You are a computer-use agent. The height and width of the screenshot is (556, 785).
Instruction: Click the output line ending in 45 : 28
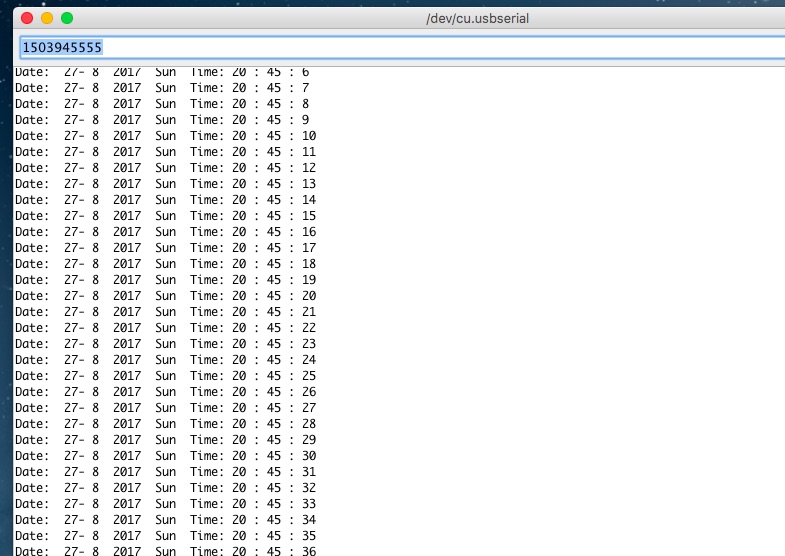166,424
